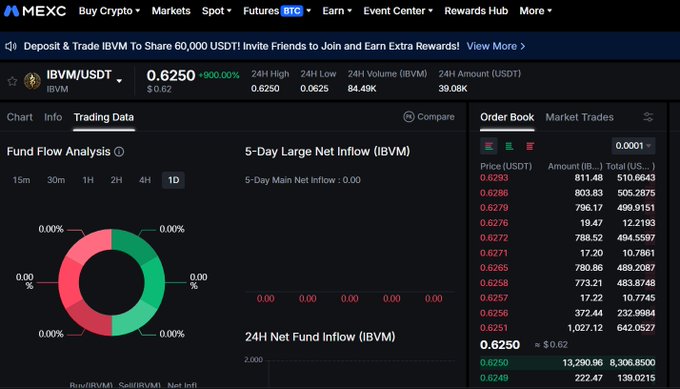The width and height of the screenshot is (680, 389).
Task: Open order book settings sliders icon
Action: pyautogui.click(x=648, y=117)
